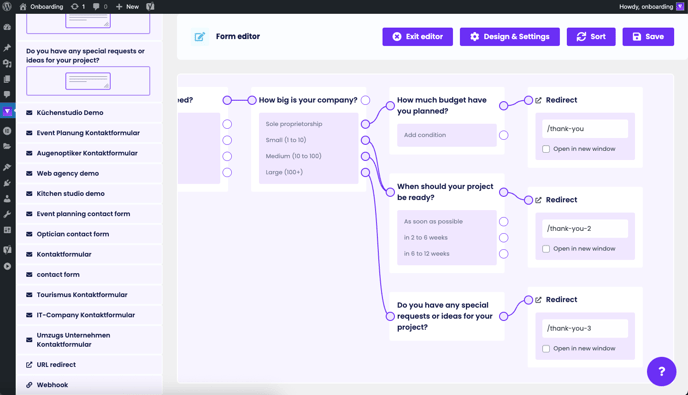Select Web agency demo template

pyautogui.click(x=89, y=173)
